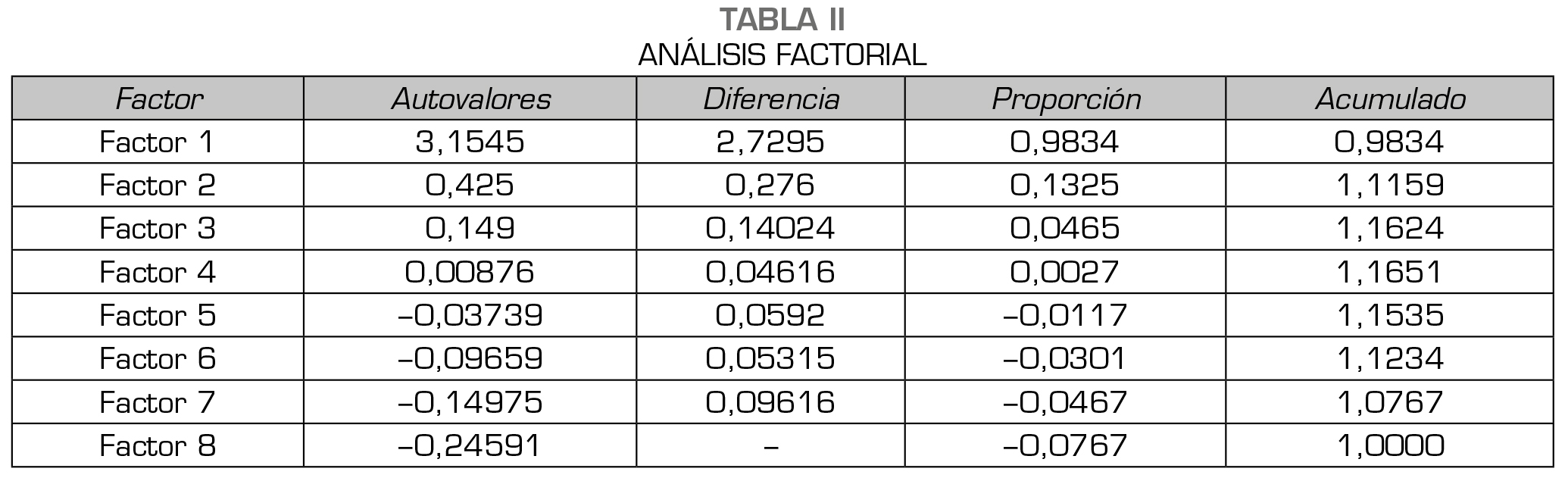Click the autovalor cell 3,1545
This screenshot has width=1568, height=481.
[470, 142]
